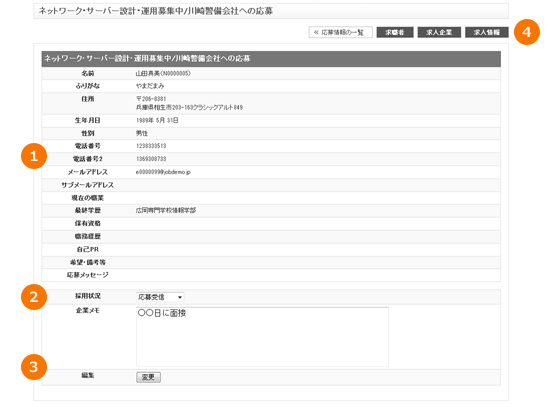Open the 採用状況 dropdown arrow
This screenshot has height=407, width=550.
(180, 297)
